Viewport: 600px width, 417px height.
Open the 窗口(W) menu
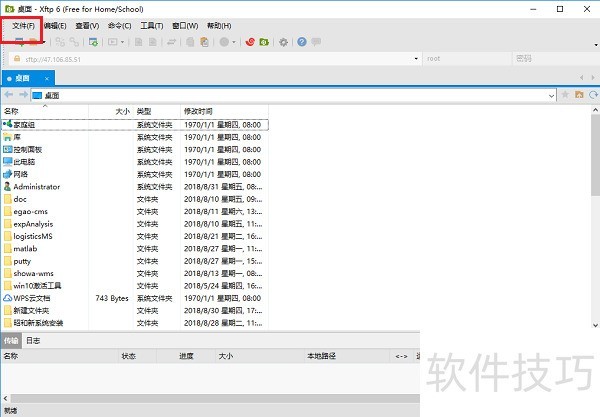coord(185,26)
